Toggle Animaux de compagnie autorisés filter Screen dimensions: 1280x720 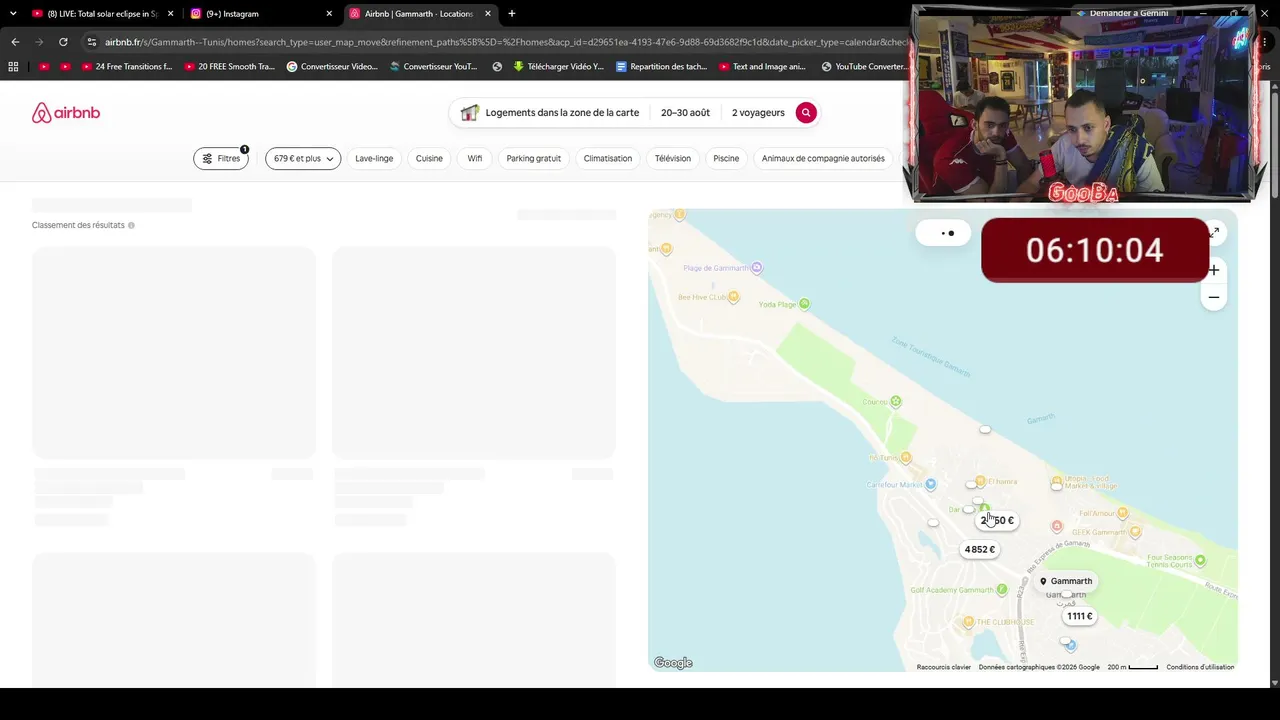point(823,158)
